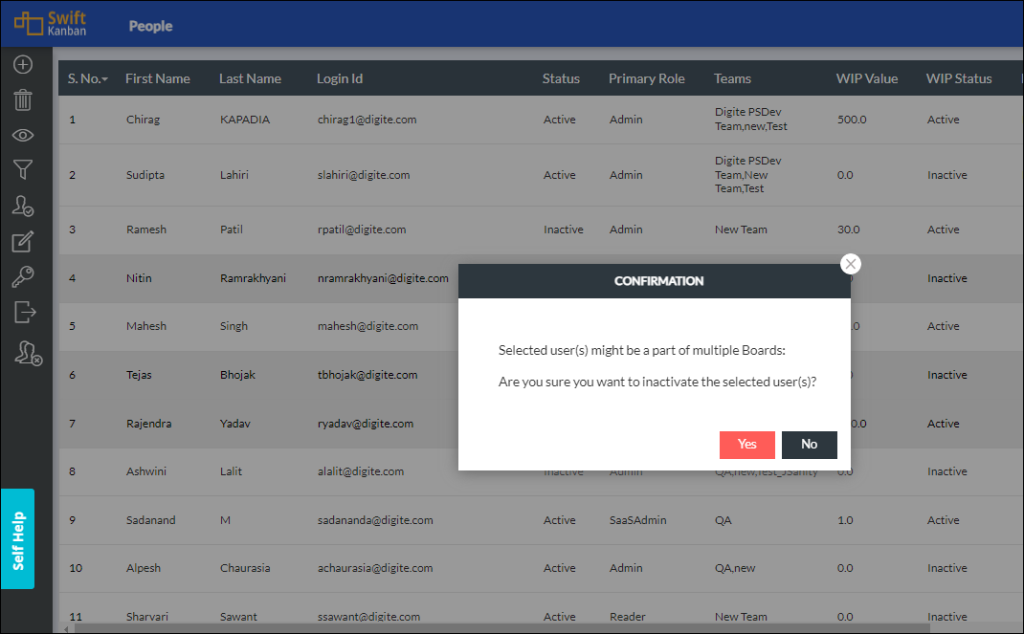1024x634 pixels.
Task: Click last name Chaurasia
Action: tap(245, 568)
